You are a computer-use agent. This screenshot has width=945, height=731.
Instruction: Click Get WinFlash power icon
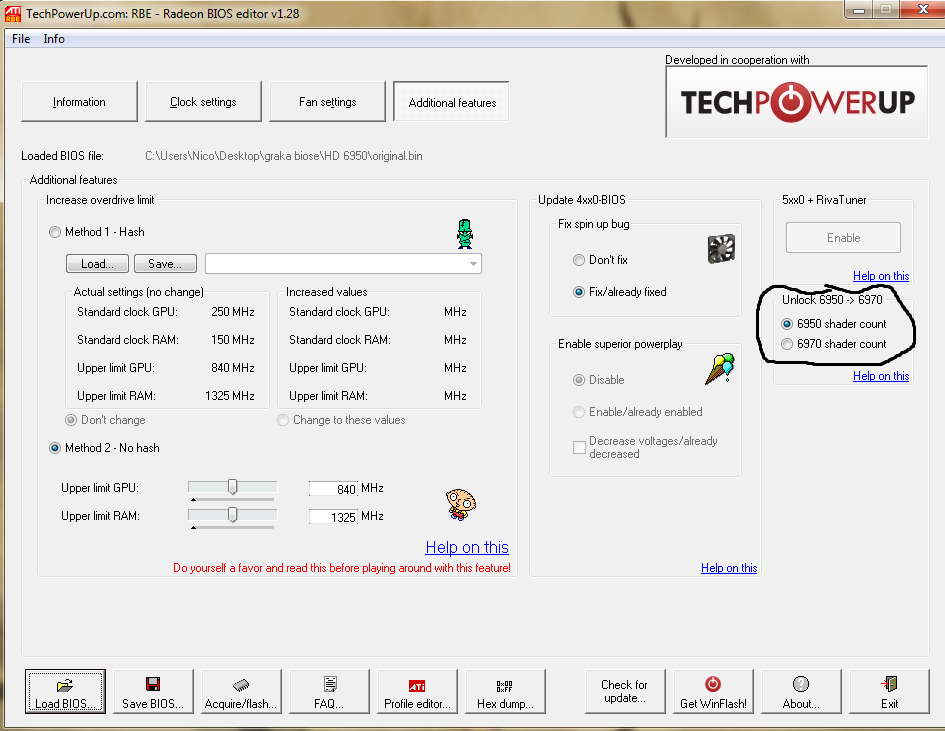[x=713, y=684]
